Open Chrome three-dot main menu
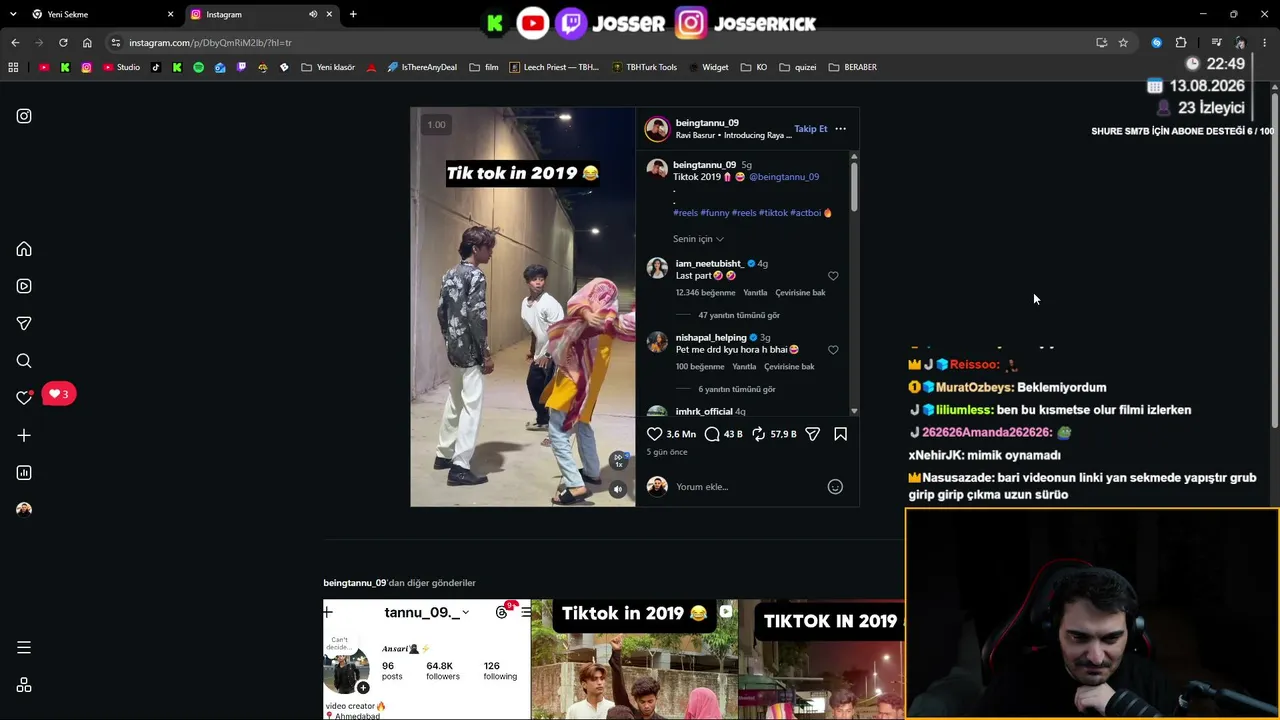The image size is (1280, 720). pos(1265,43)
